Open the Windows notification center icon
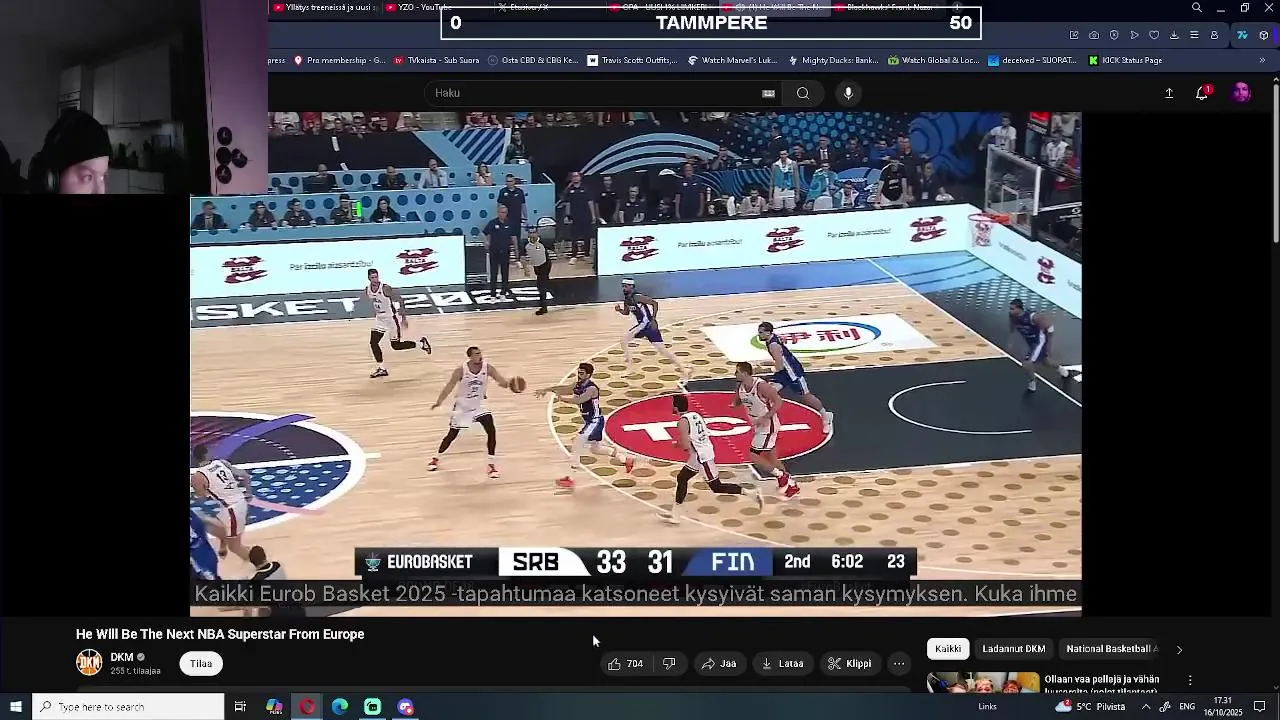Screen dimensions: 1280x720 click(x=1259, y=707)
